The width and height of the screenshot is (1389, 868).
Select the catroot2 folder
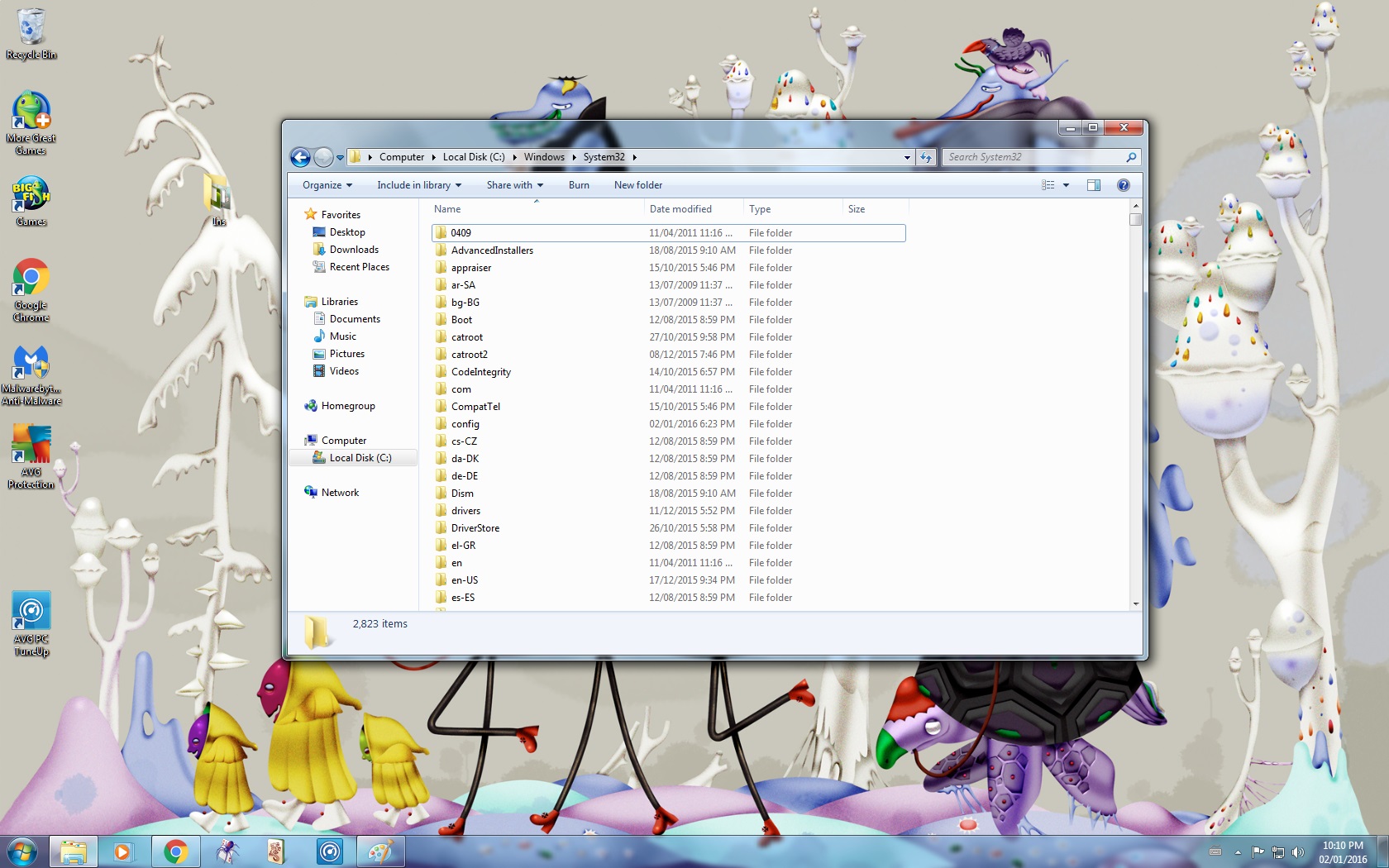click(x=469, y=355)
